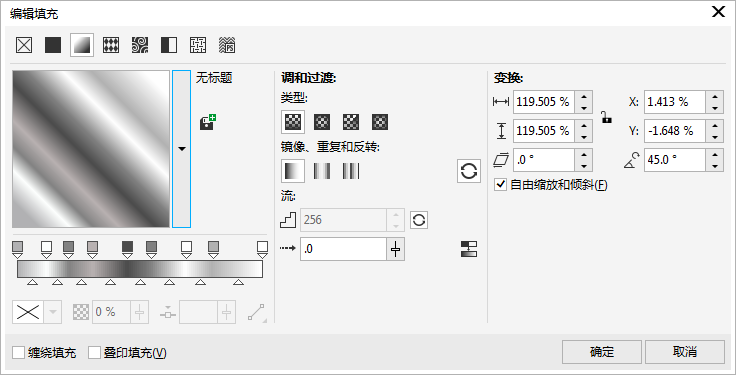Click the save-as-new fill icon beside 无标题

click(207, 122)
